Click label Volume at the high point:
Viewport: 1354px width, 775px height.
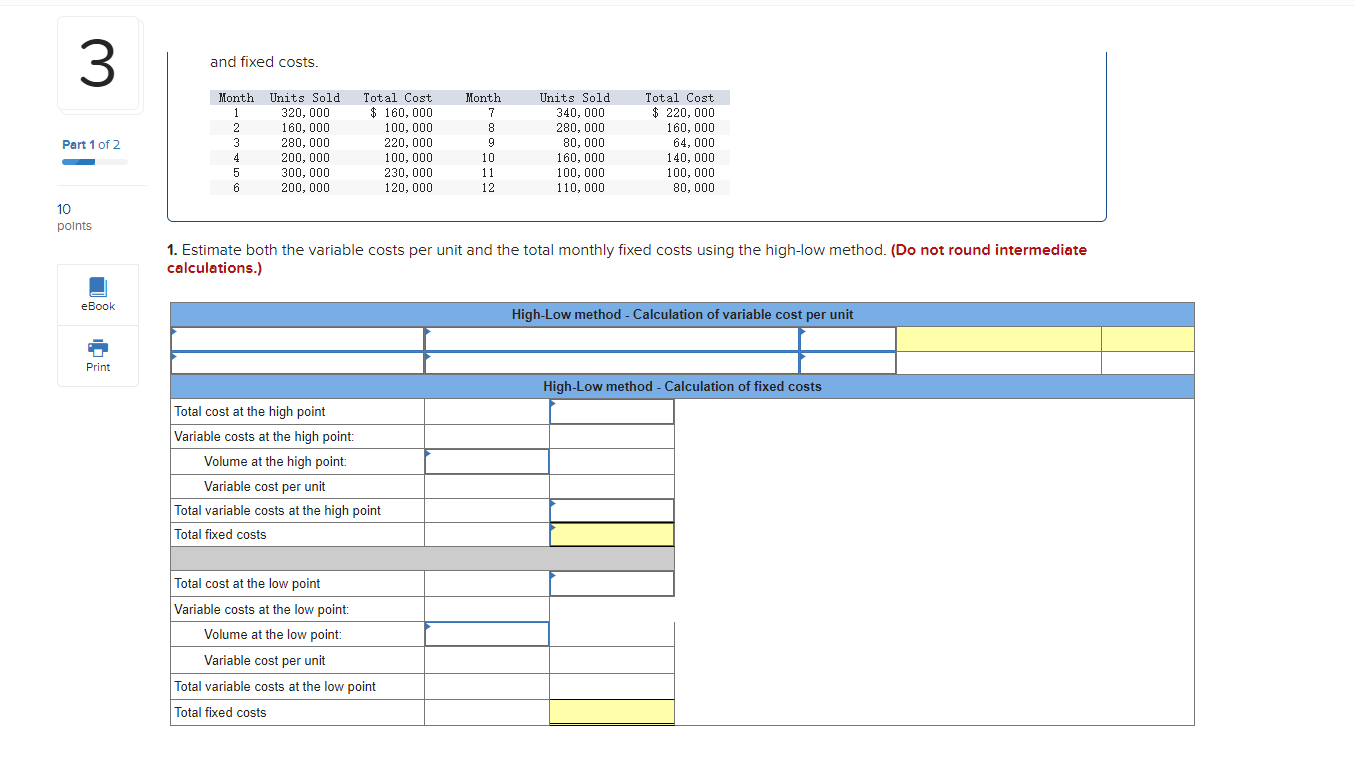pyautogui.click(x=275, y=461)
